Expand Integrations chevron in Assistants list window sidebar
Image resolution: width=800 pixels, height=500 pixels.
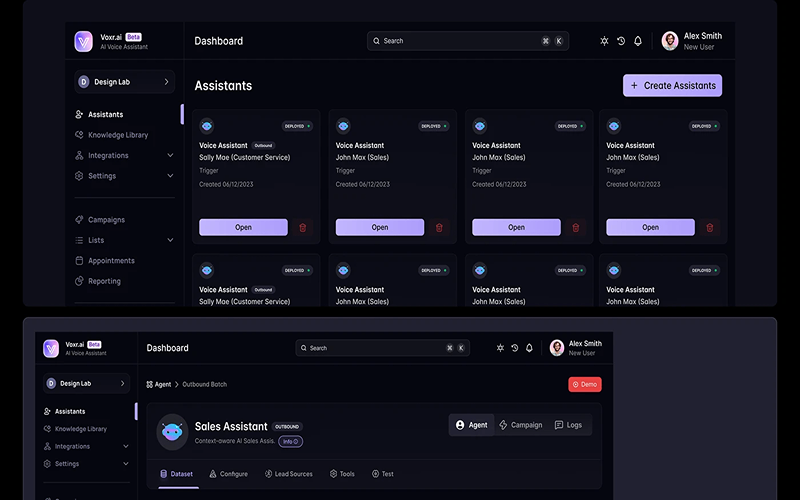click(170, 155)
